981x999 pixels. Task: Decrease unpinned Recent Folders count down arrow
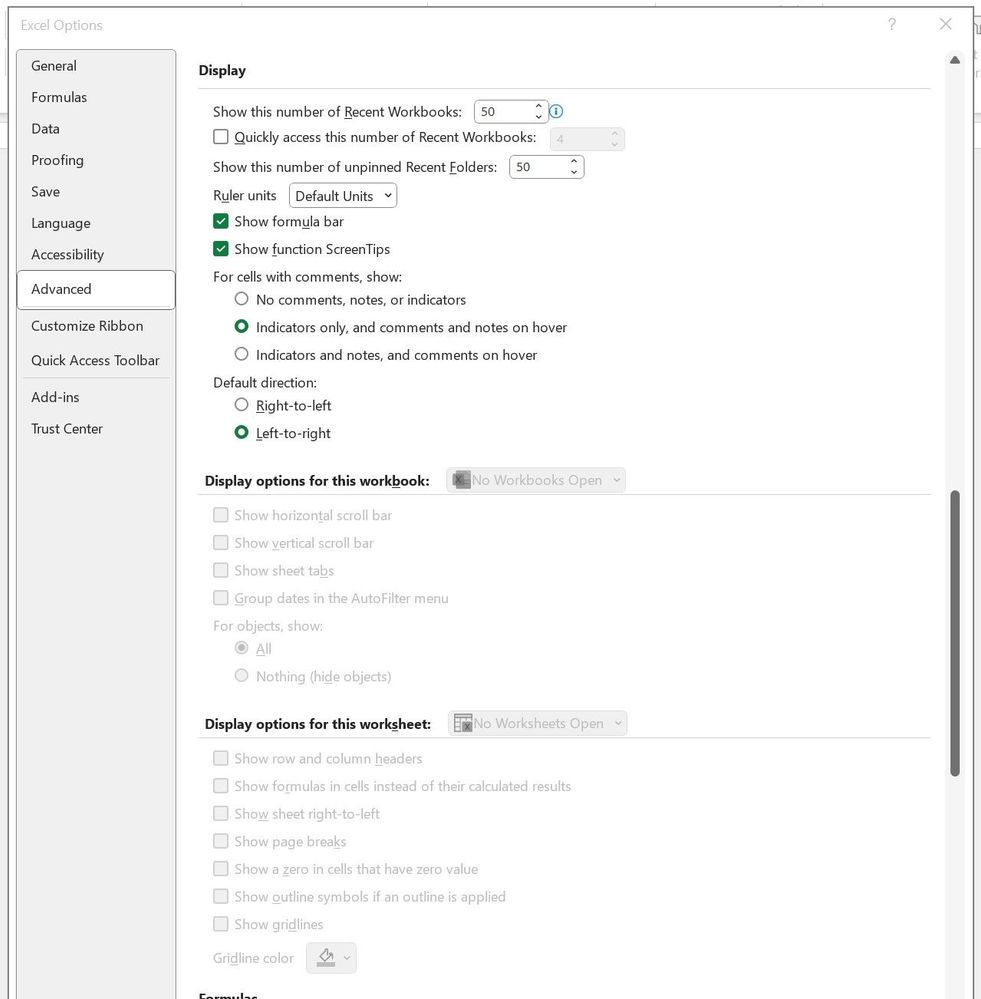pyautogui.click(x=574, y=173)
